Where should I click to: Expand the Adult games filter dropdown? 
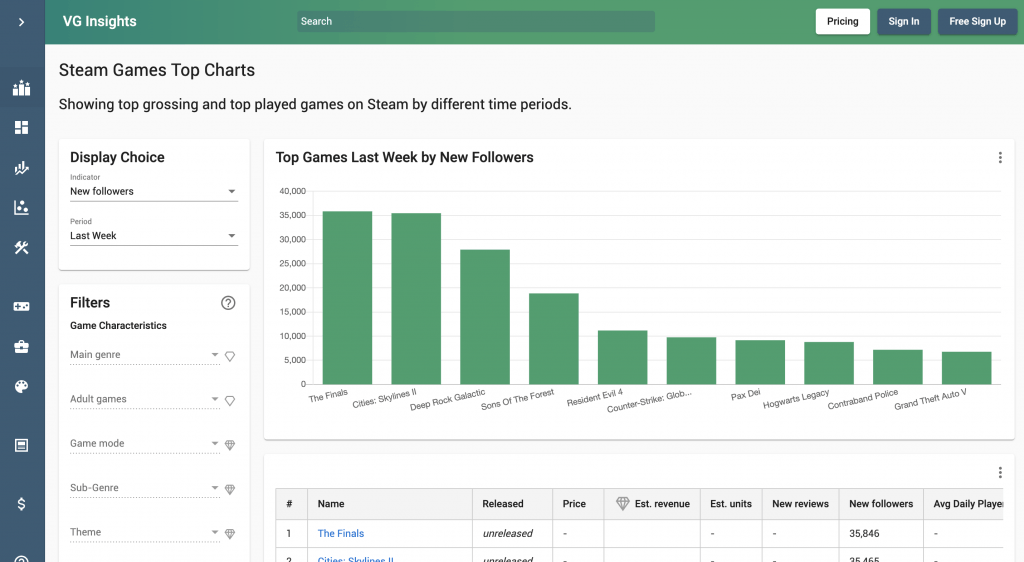[x=144, y=399]
